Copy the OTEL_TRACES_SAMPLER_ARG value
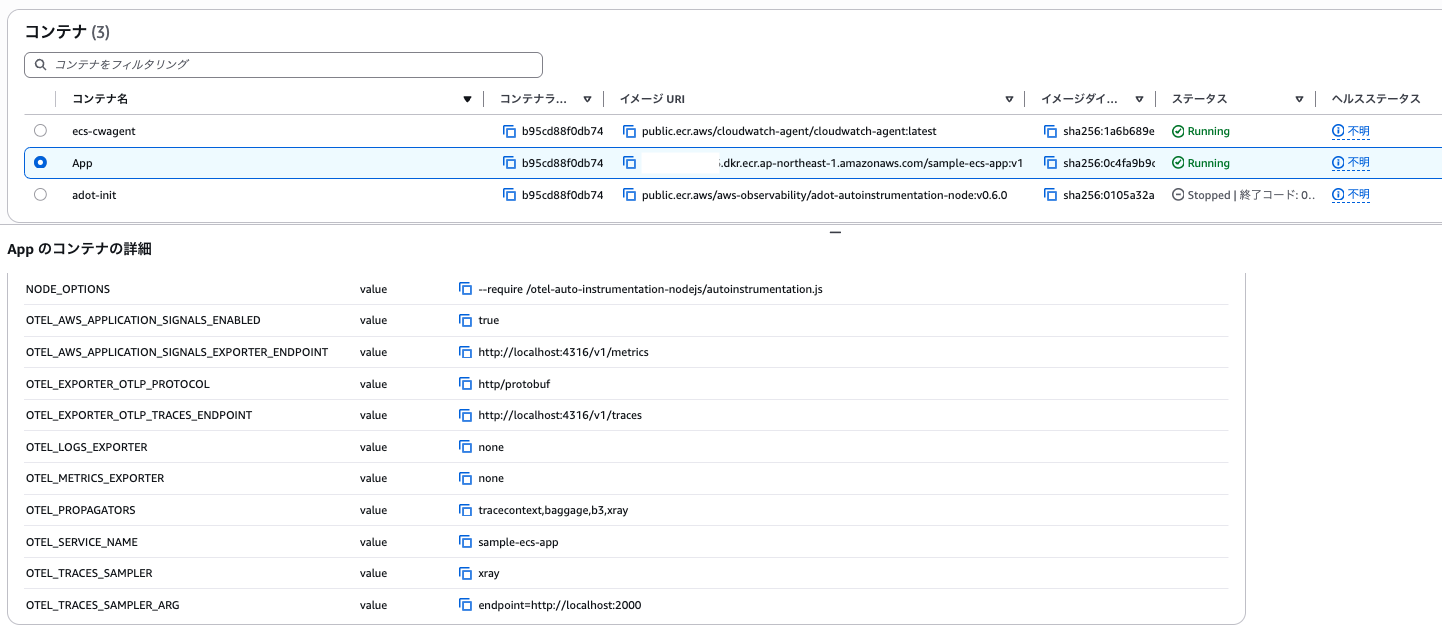This screenshot has height=630, width=1442. tap(465, 605)
